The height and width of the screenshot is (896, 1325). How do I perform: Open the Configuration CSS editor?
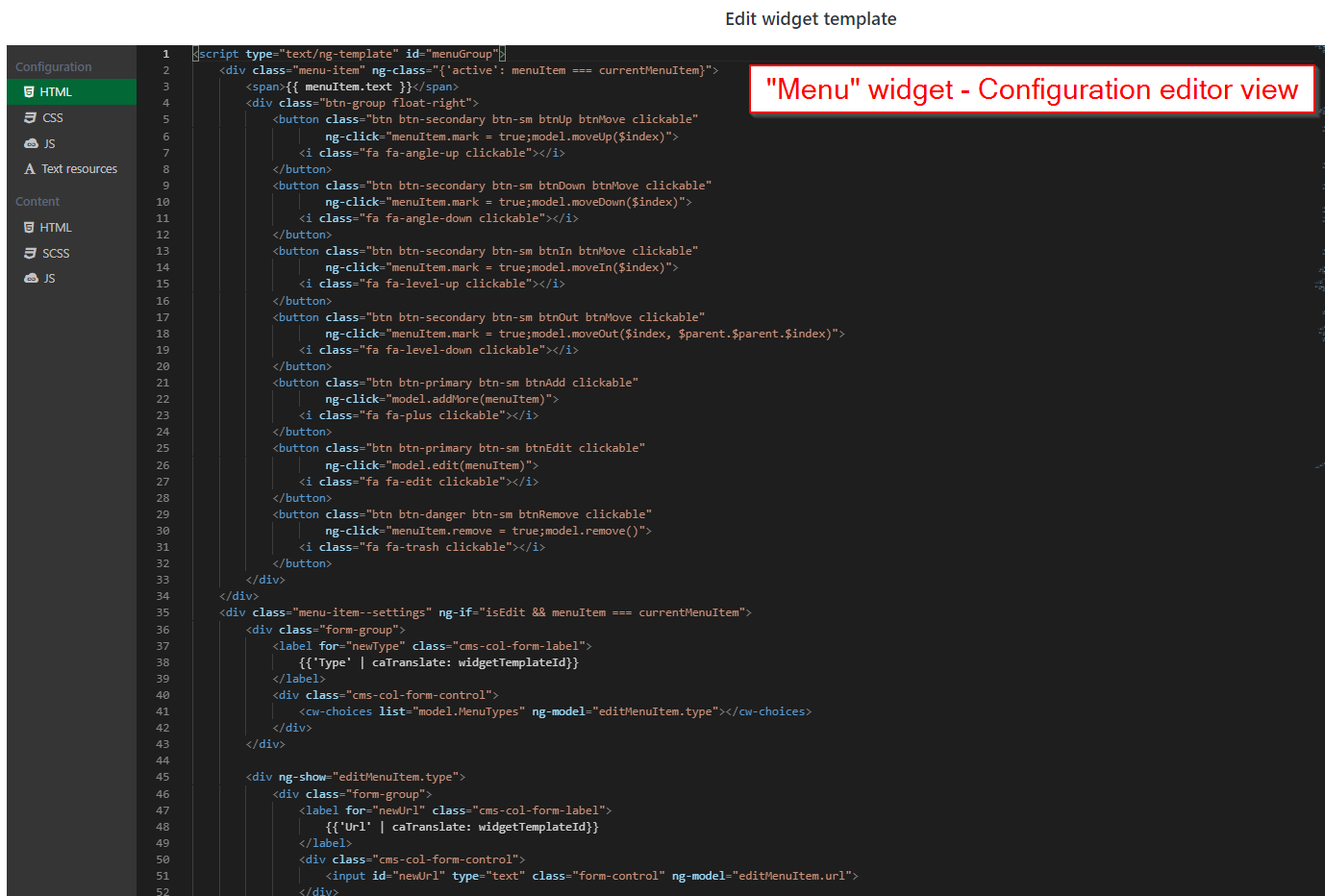pyautogui.click(x=71, y=117)
